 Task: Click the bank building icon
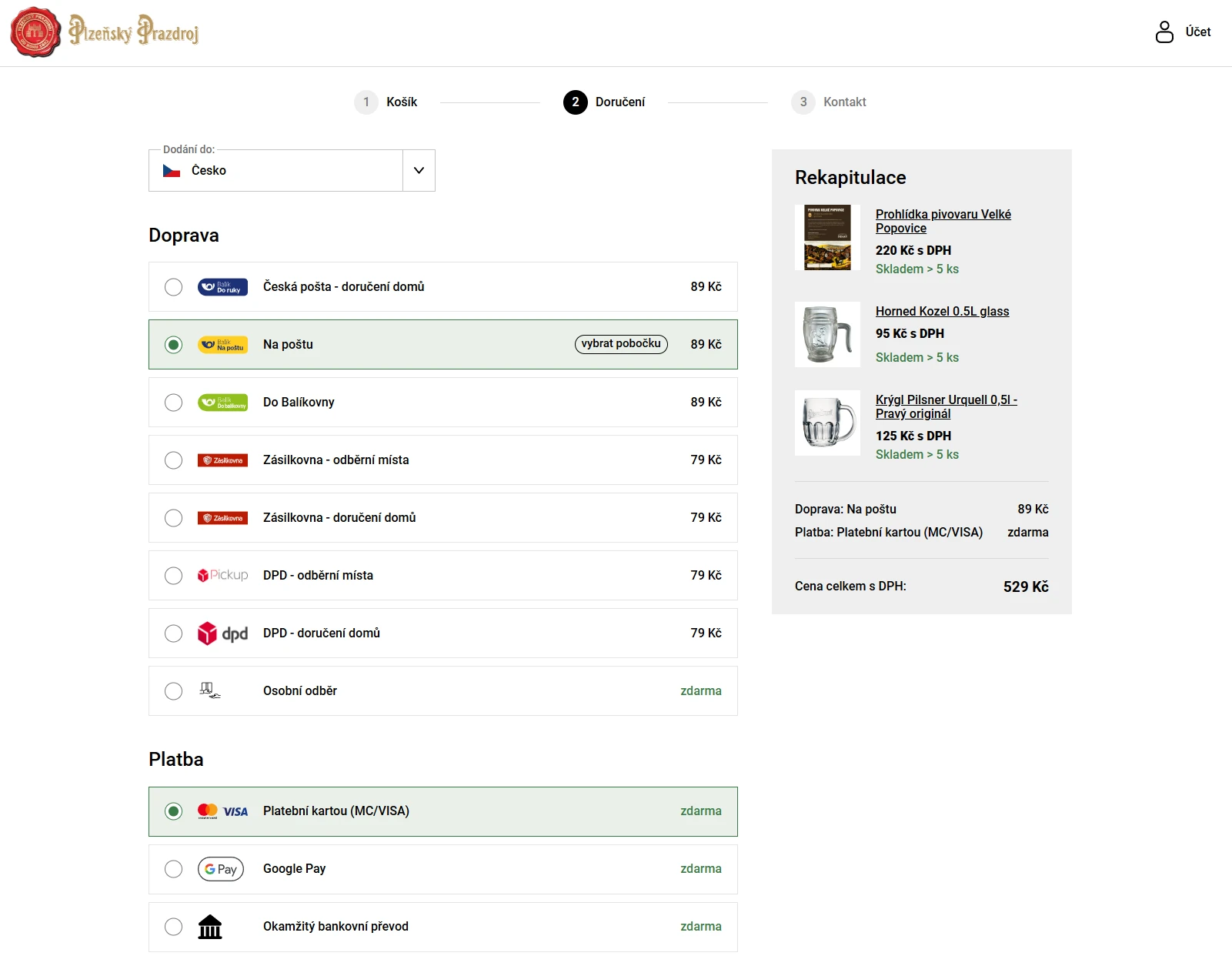210,927
